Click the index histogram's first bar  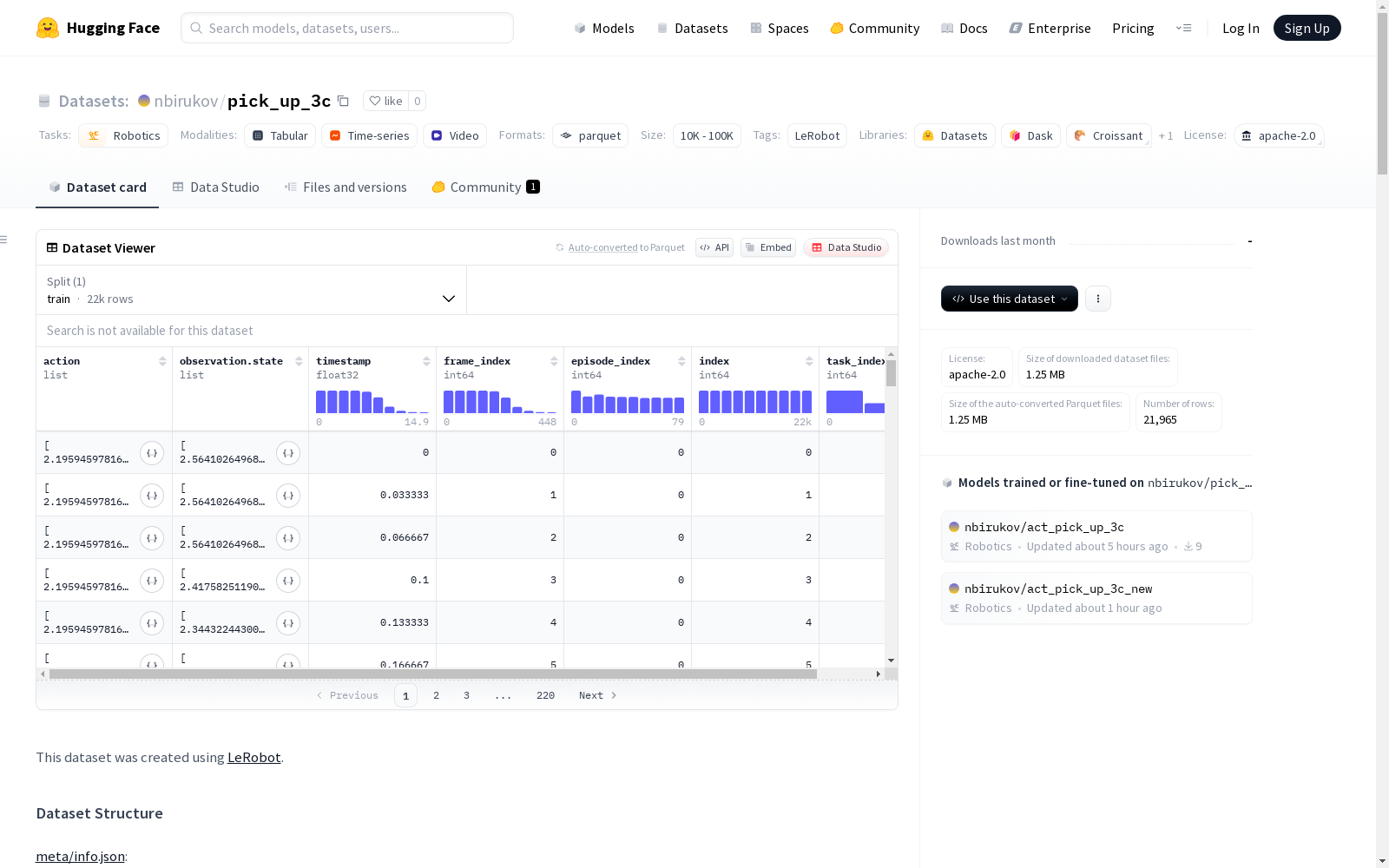click(704, 402)
